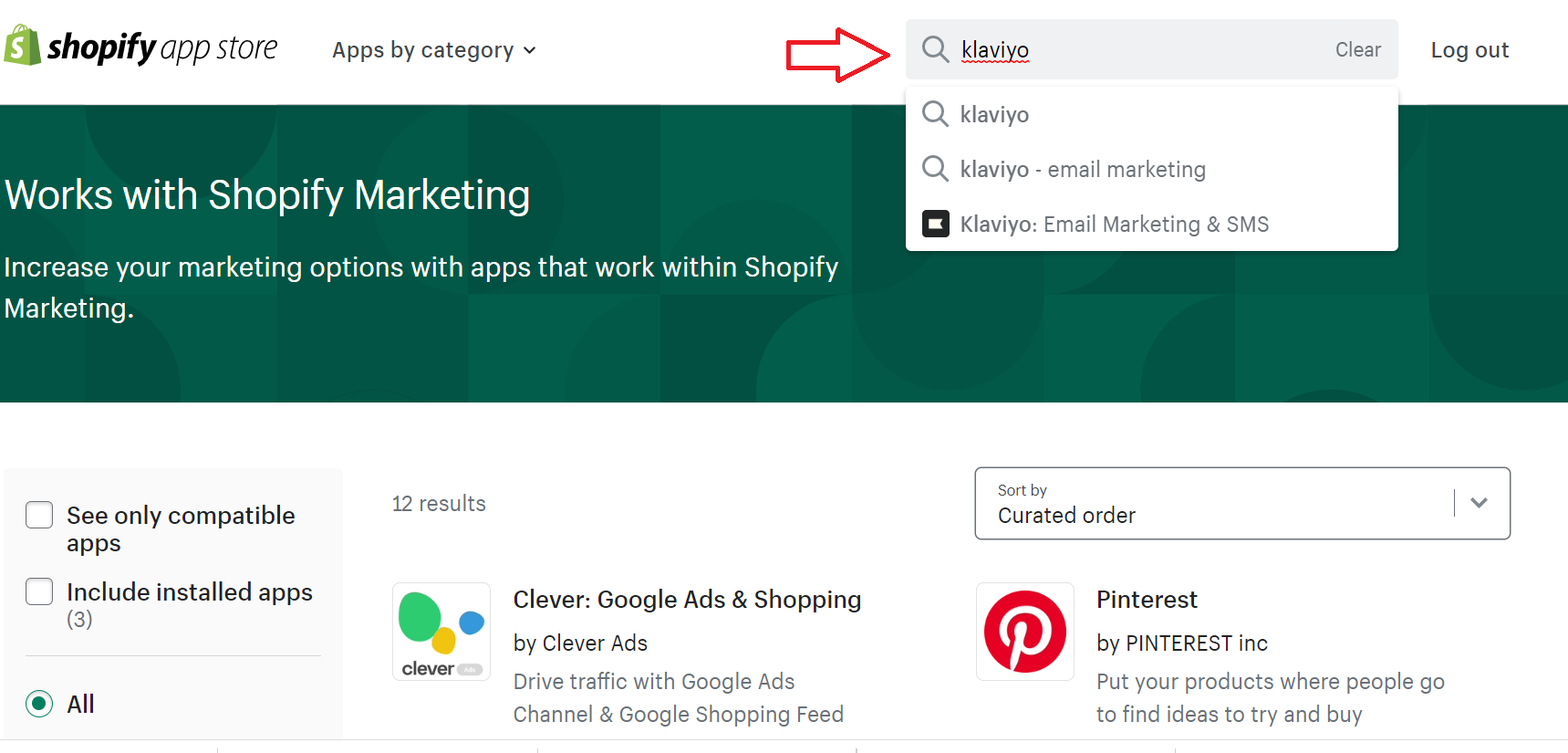The height and width of the screenshot is (753, 1568).
Task: Expand the 'Apps by category' menu
Action: point(434,50)
